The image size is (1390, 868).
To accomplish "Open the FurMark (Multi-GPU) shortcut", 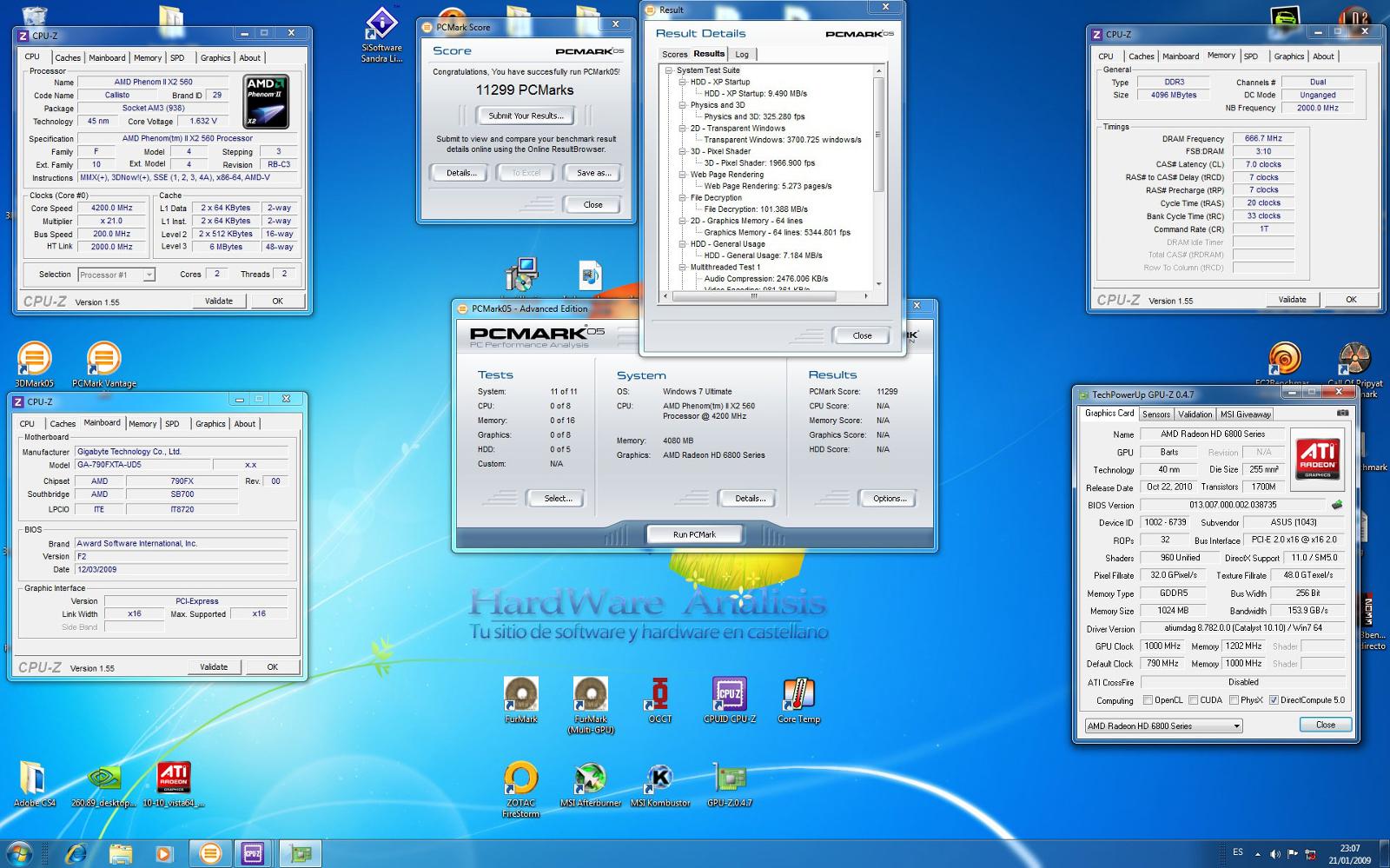I will coord(591,705).
